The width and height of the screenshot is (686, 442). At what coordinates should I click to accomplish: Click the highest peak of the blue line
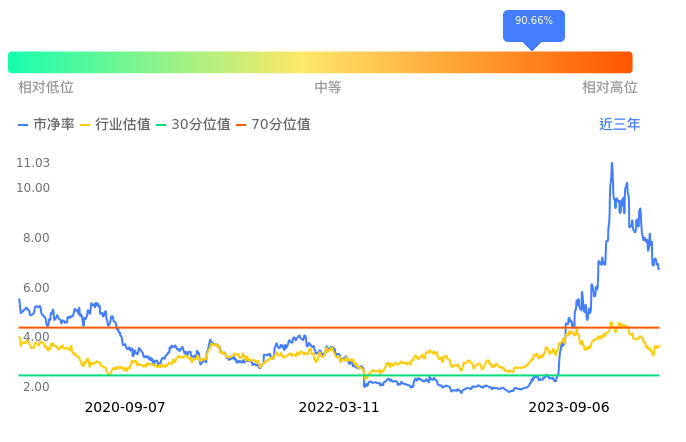pos(612,163)
